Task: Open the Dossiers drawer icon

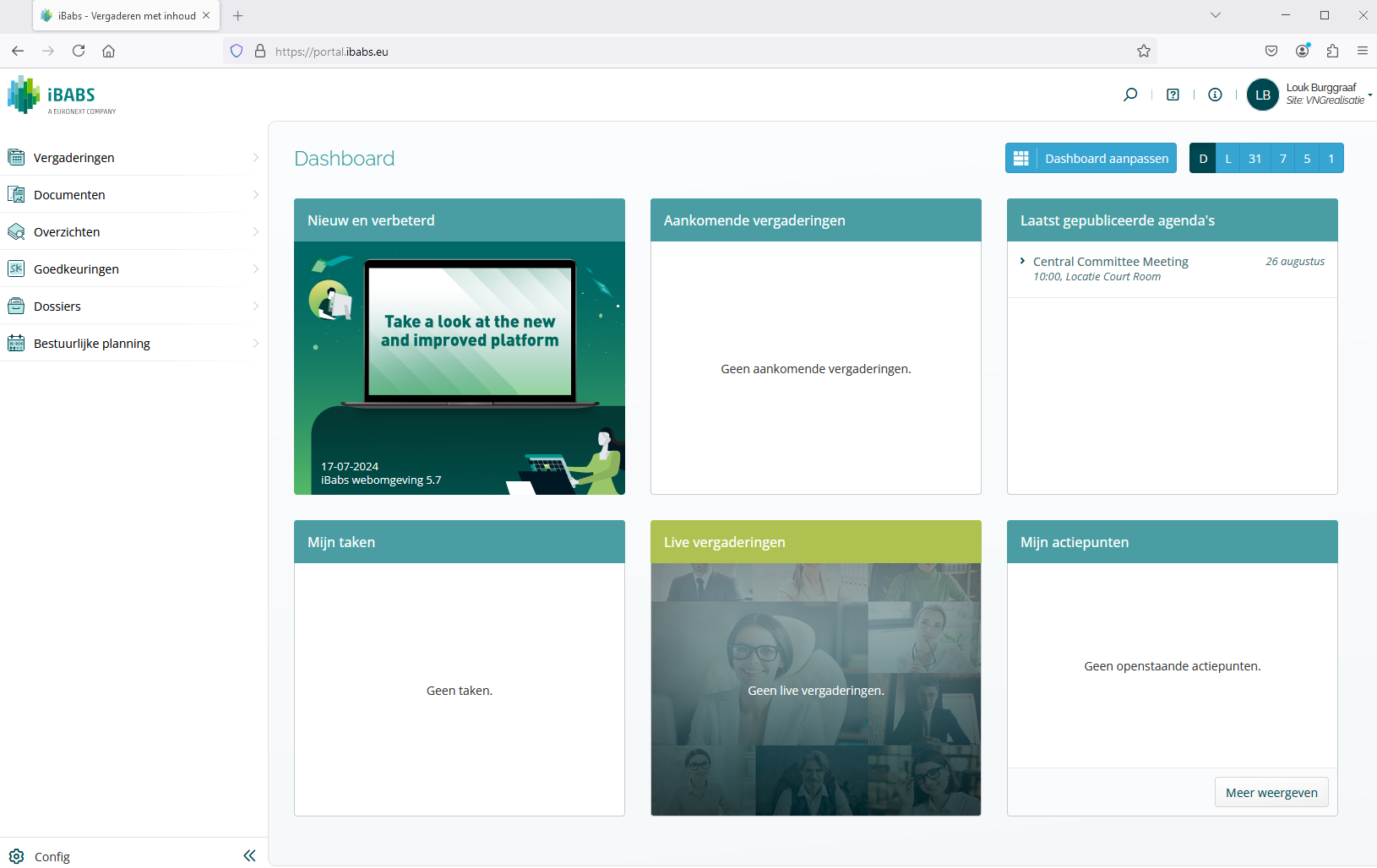Action: tap(16, 305)
